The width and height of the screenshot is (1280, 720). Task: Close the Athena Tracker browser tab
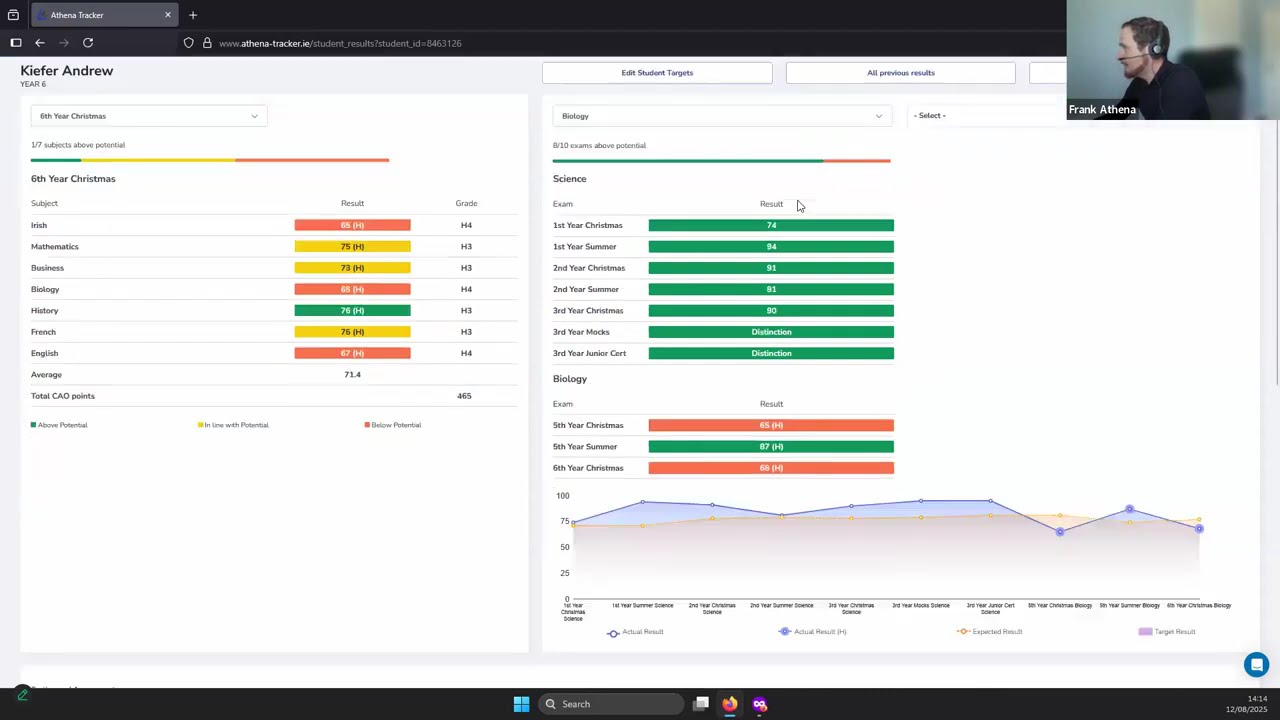click(x=168, y=15)
